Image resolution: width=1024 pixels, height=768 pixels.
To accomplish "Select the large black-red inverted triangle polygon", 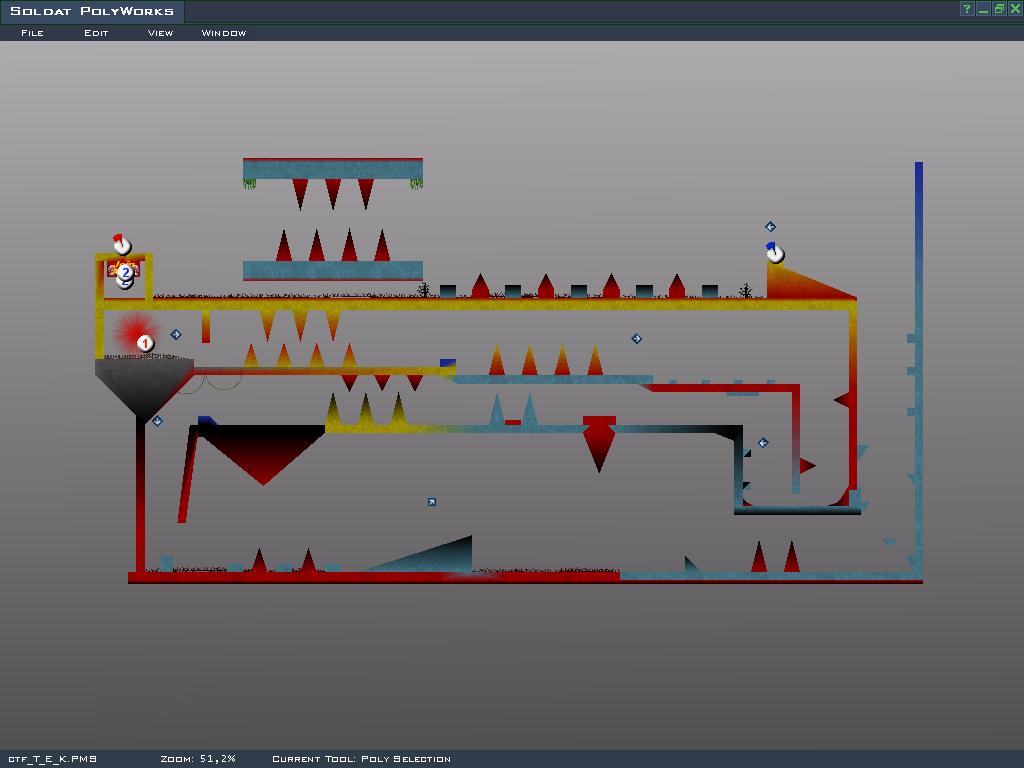I will click(x=263, y=450).
